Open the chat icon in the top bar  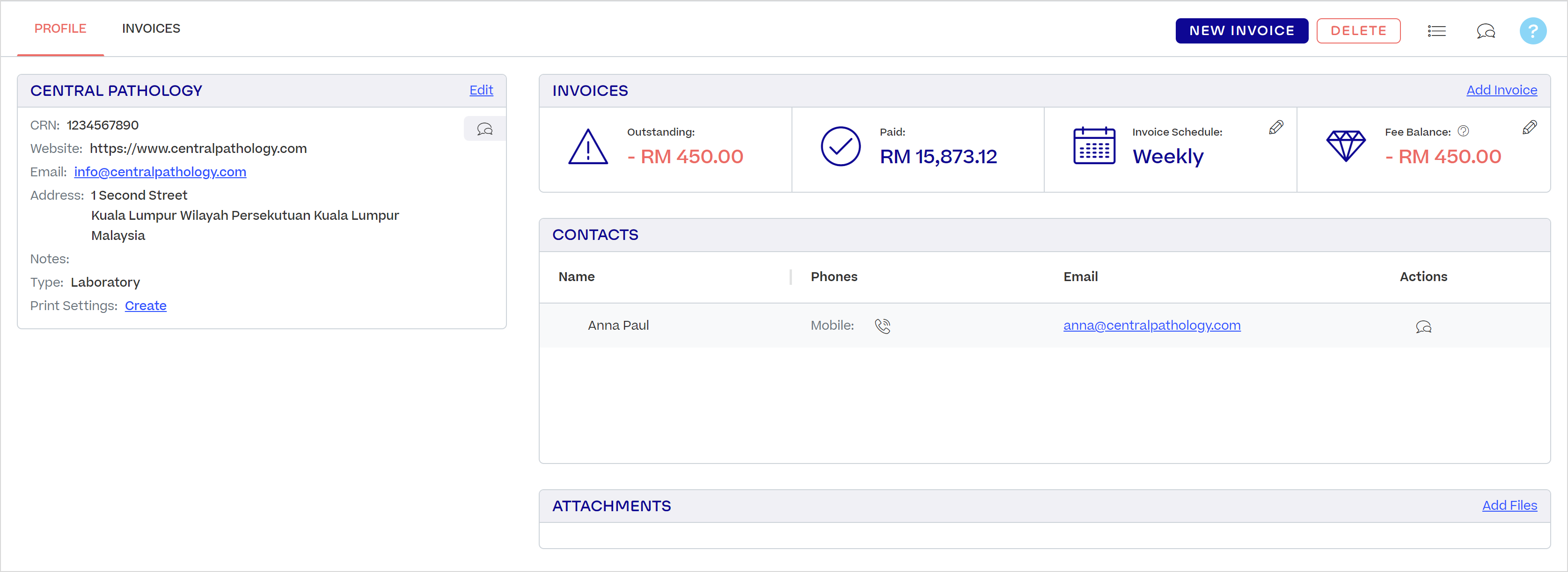click(1486, 31)
